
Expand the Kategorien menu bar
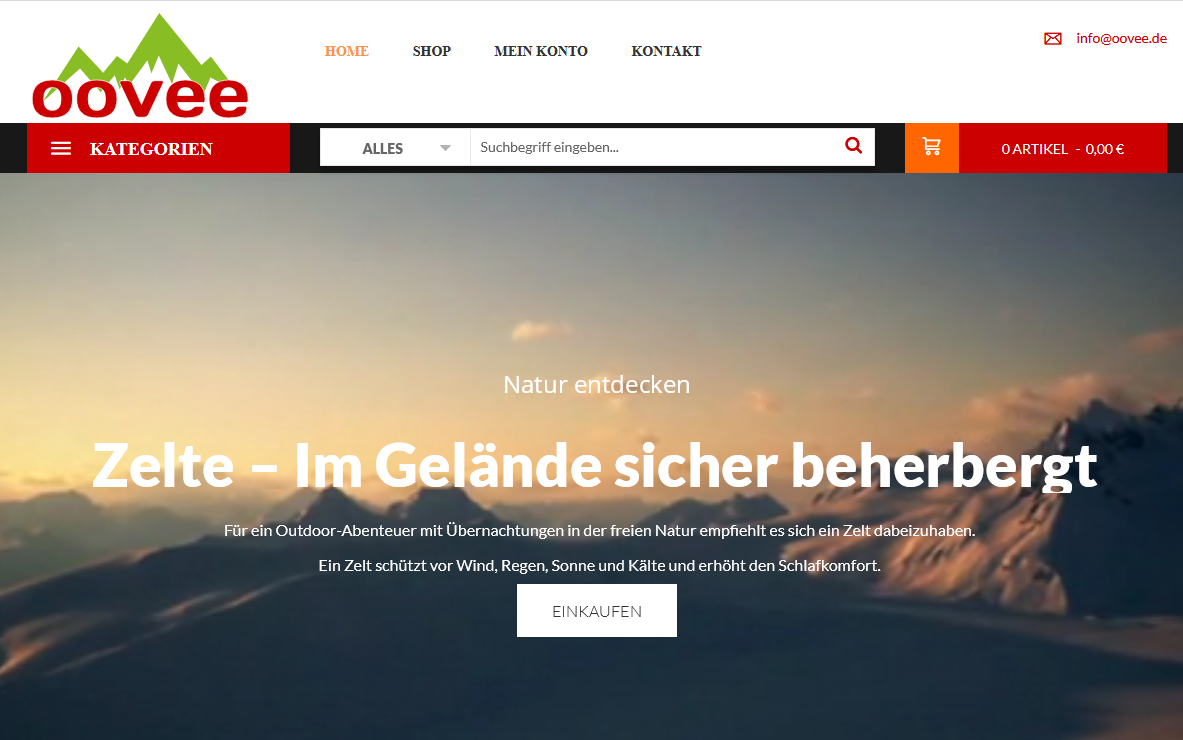click(158, 148)
